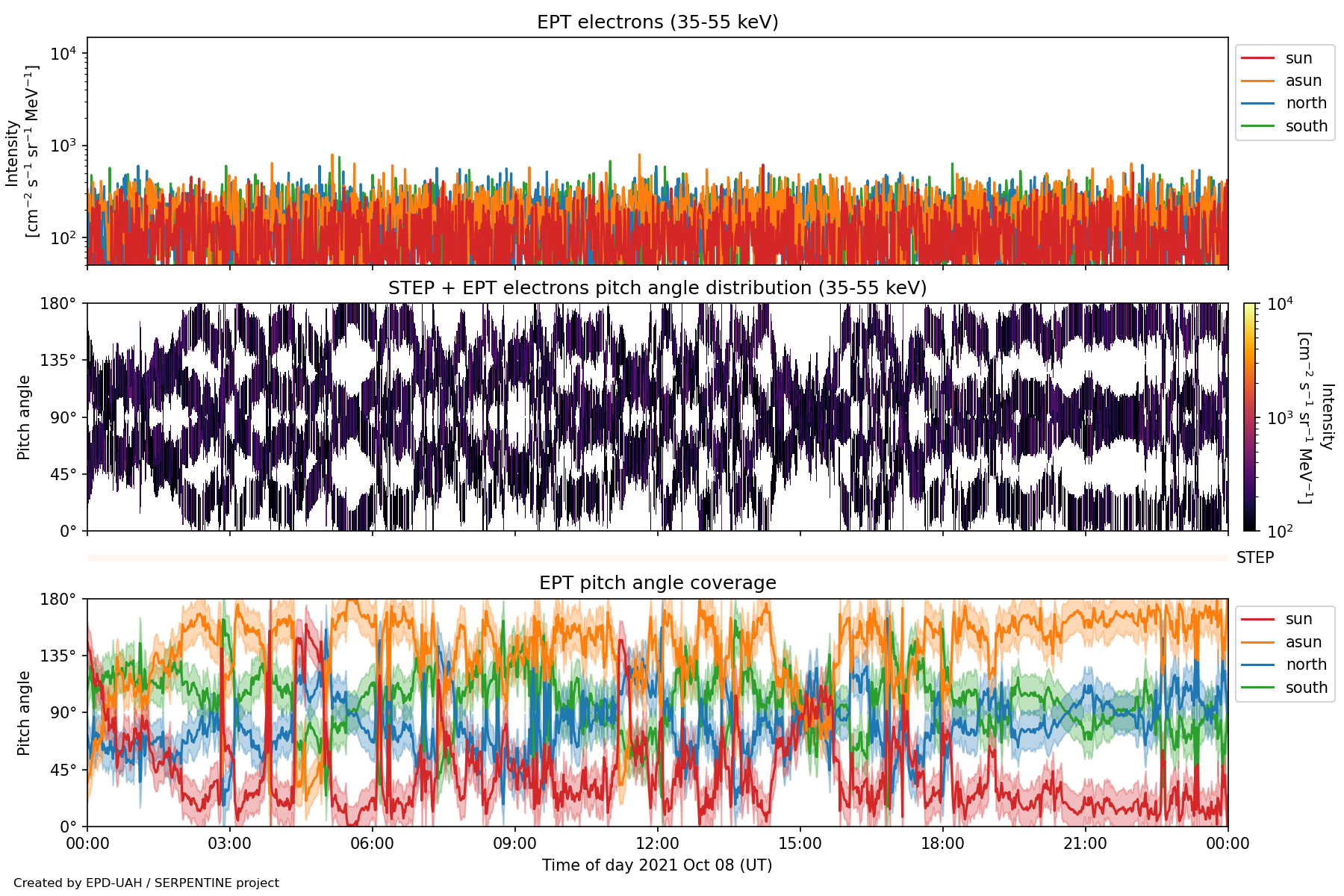Click 90° tick on pitch angle distribution plot
Screen dimensions: 1344x896
pyautogui.click(x=63, y=417)
